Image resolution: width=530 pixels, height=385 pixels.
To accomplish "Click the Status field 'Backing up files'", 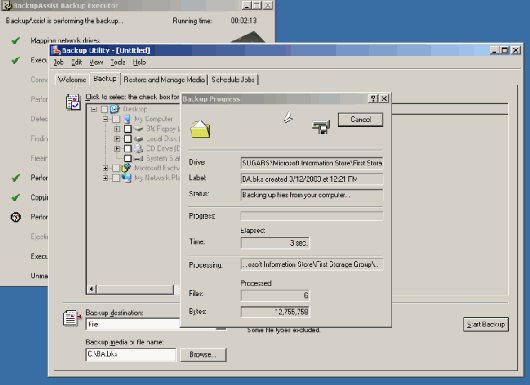I will pyautogui.click(x=312, y=195).
